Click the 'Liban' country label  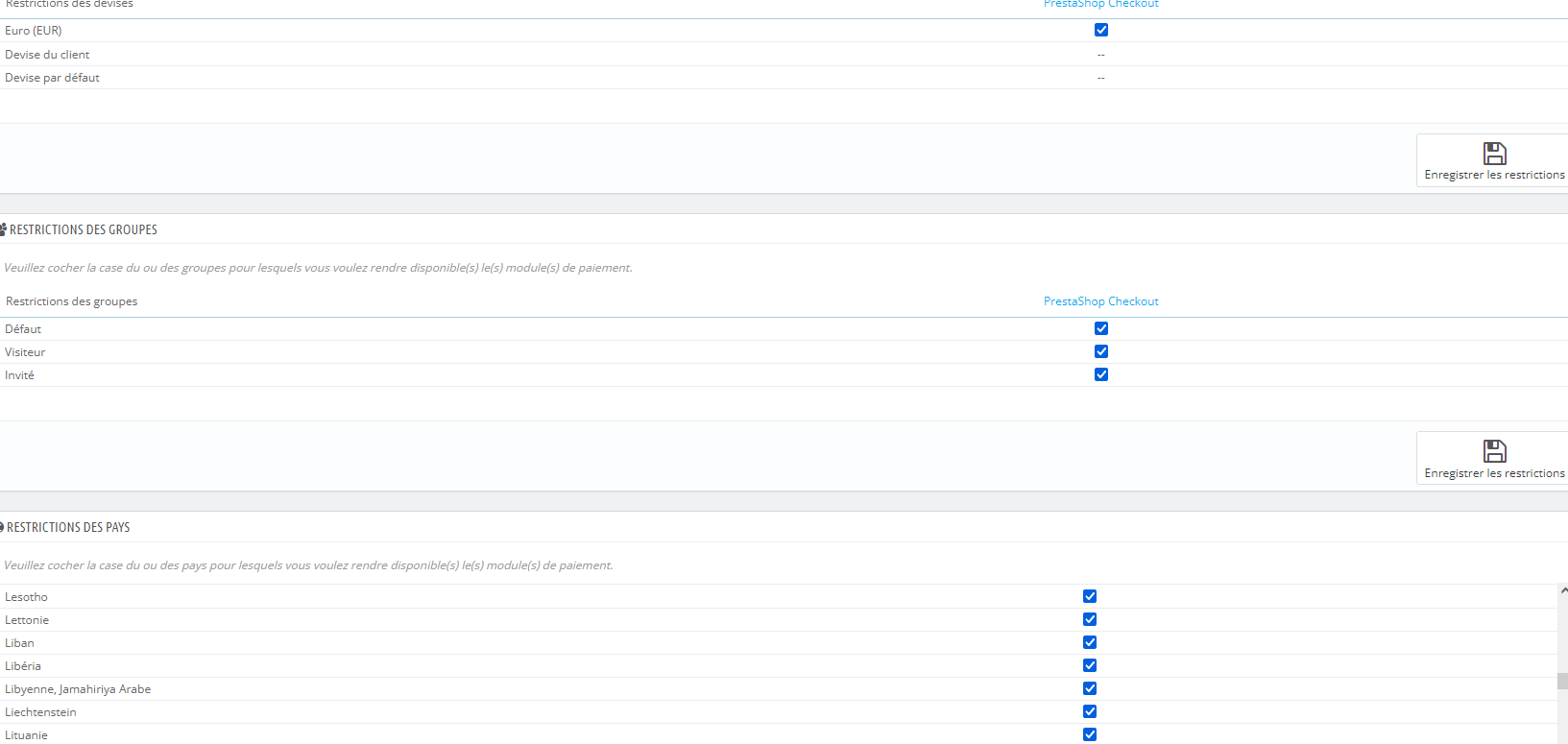point(19,643)
